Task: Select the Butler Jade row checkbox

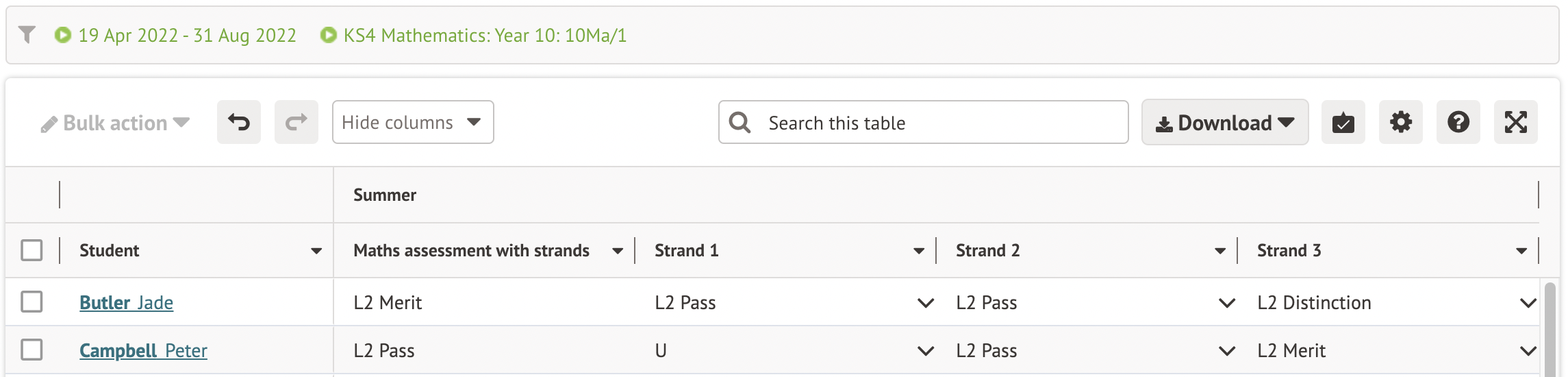Action: click(31, 302)
